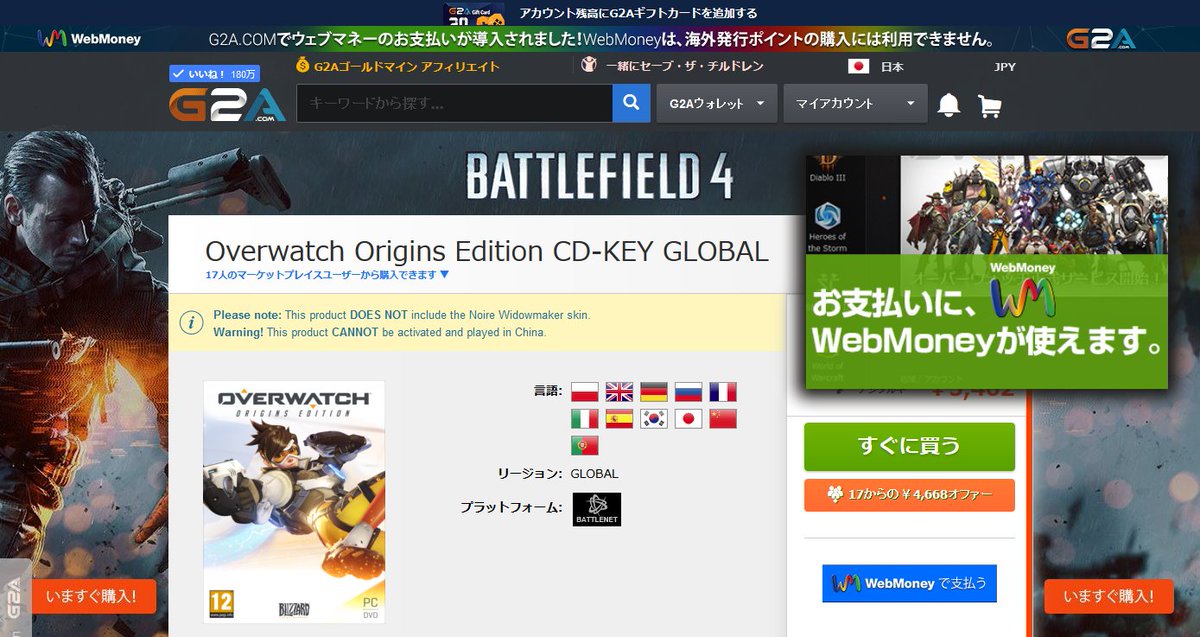Click the German language flag
1200x637 pixels.
tap(654, 391)
